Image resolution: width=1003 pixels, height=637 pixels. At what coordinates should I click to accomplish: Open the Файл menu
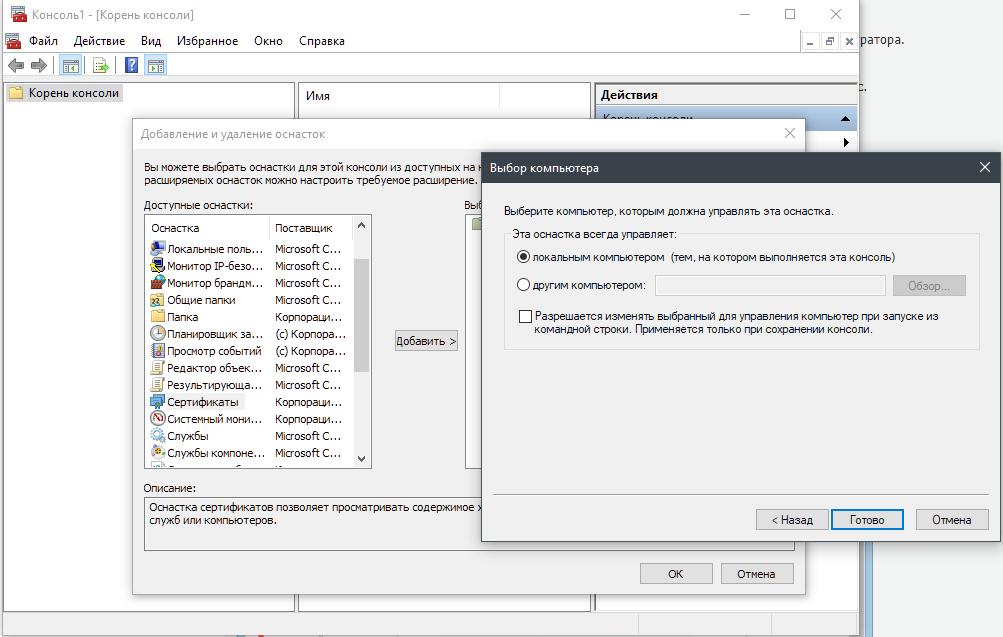point(43,41)
